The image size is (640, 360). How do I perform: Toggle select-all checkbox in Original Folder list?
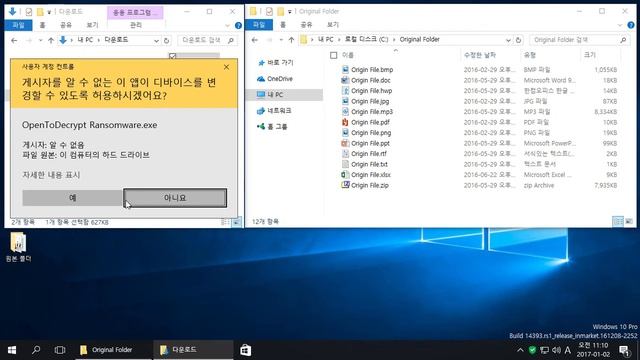(333, 55)
